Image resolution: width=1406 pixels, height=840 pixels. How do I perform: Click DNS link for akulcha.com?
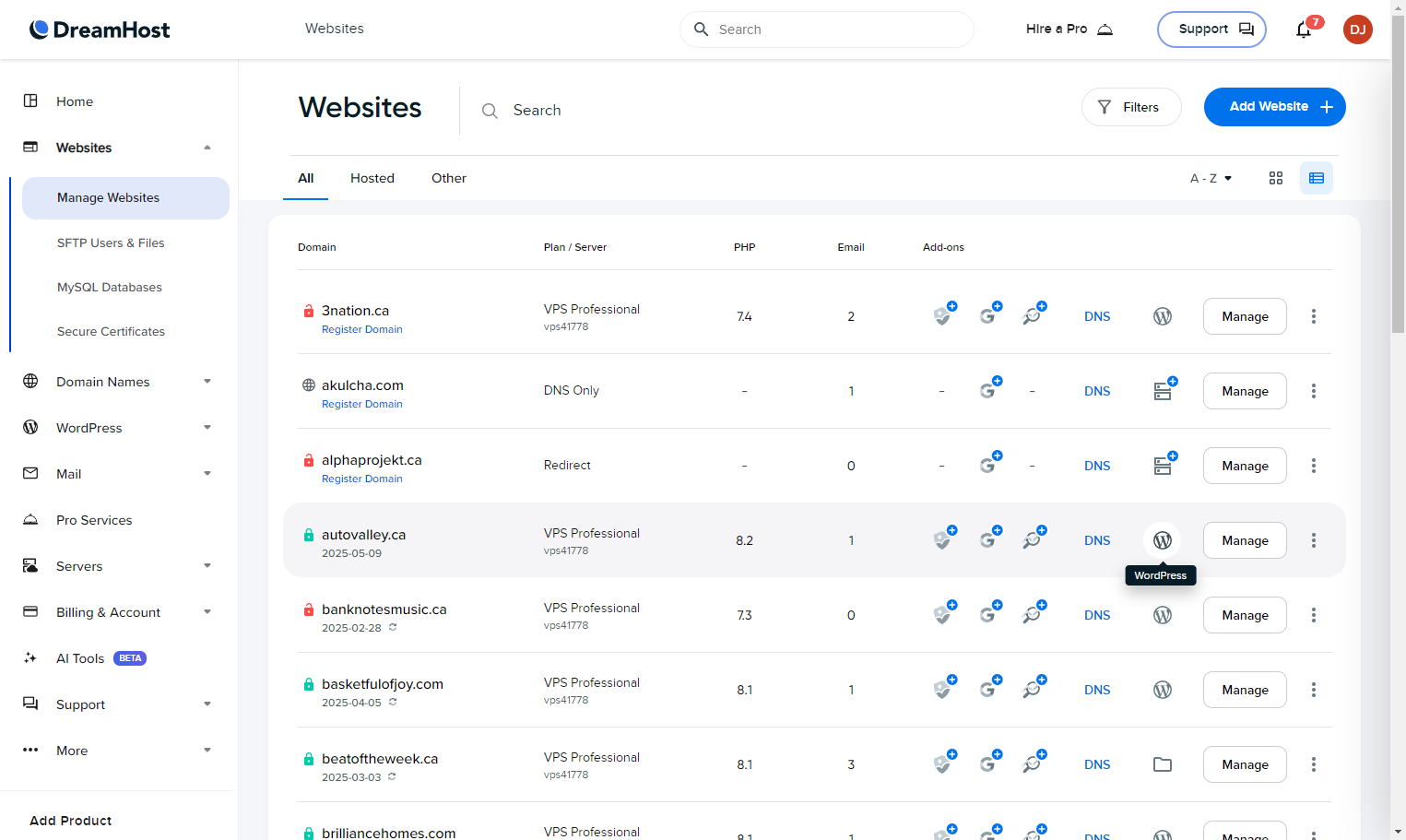(1097, 391)
